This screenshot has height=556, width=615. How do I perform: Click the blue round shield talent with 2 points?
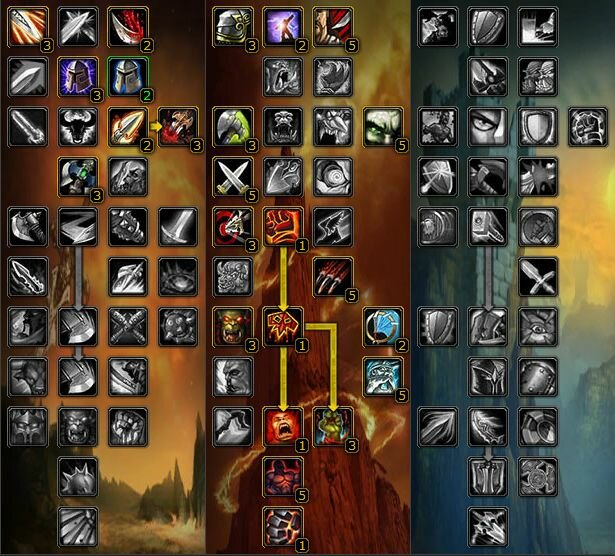point(383,327)
